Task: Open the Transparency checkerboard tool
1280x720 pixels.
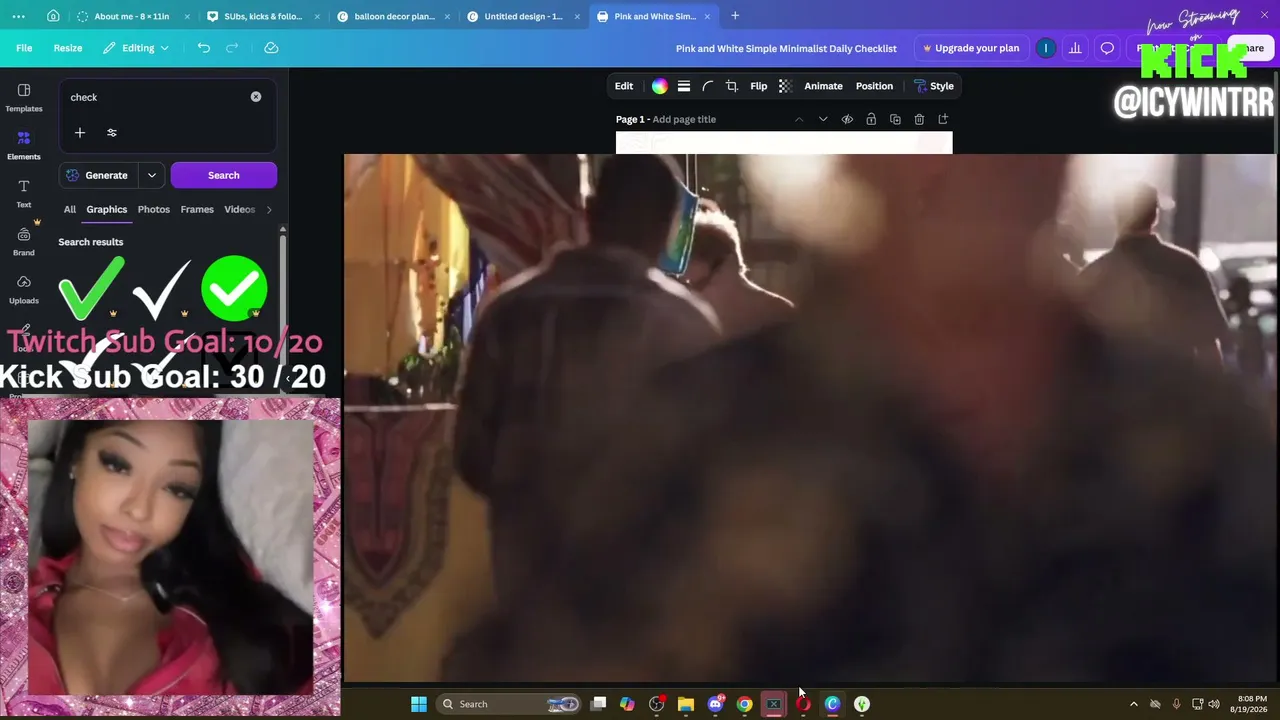Action: tap(785, 86)
